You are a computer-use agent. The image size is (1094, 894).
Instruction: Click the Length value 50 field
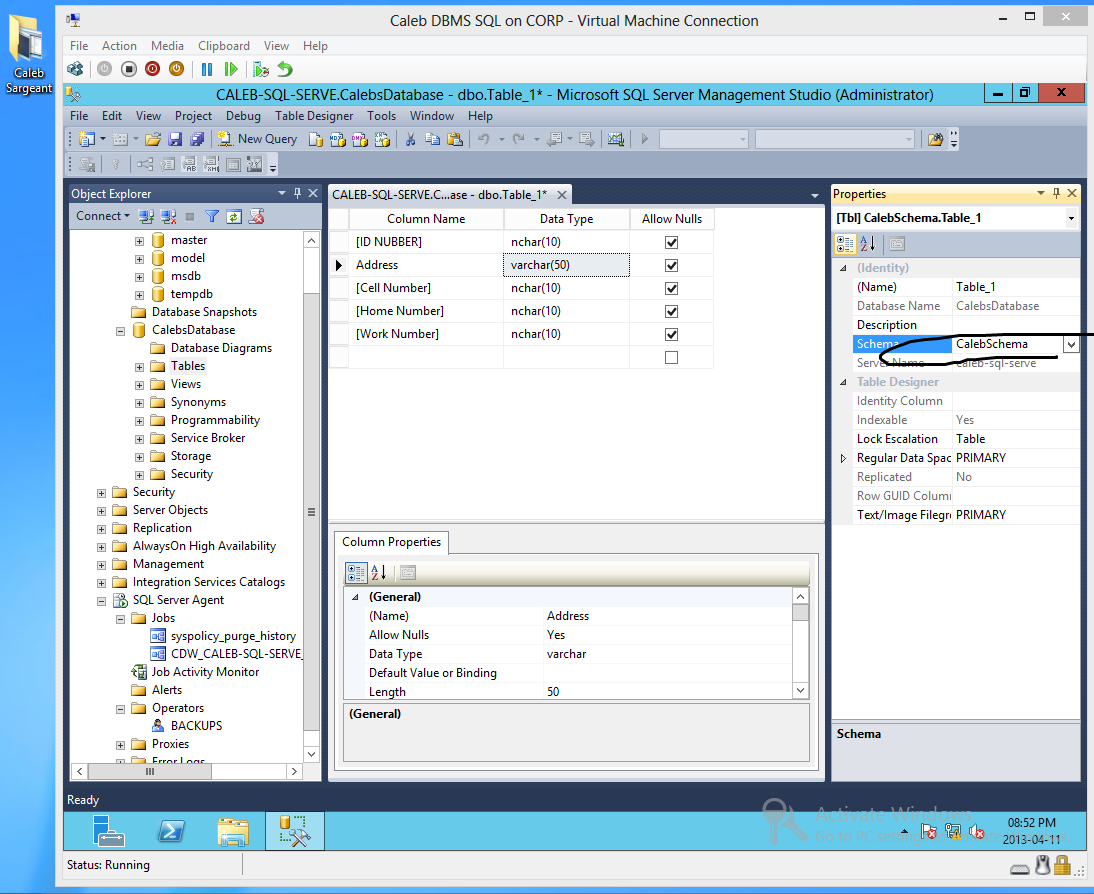point(667,692)
